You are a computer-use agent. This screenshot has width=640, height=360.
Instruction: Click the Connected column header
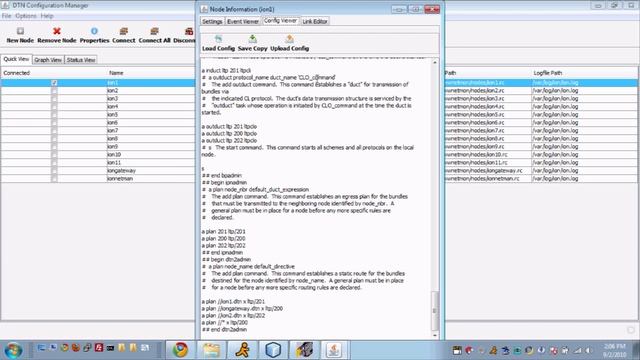point(16,73)
